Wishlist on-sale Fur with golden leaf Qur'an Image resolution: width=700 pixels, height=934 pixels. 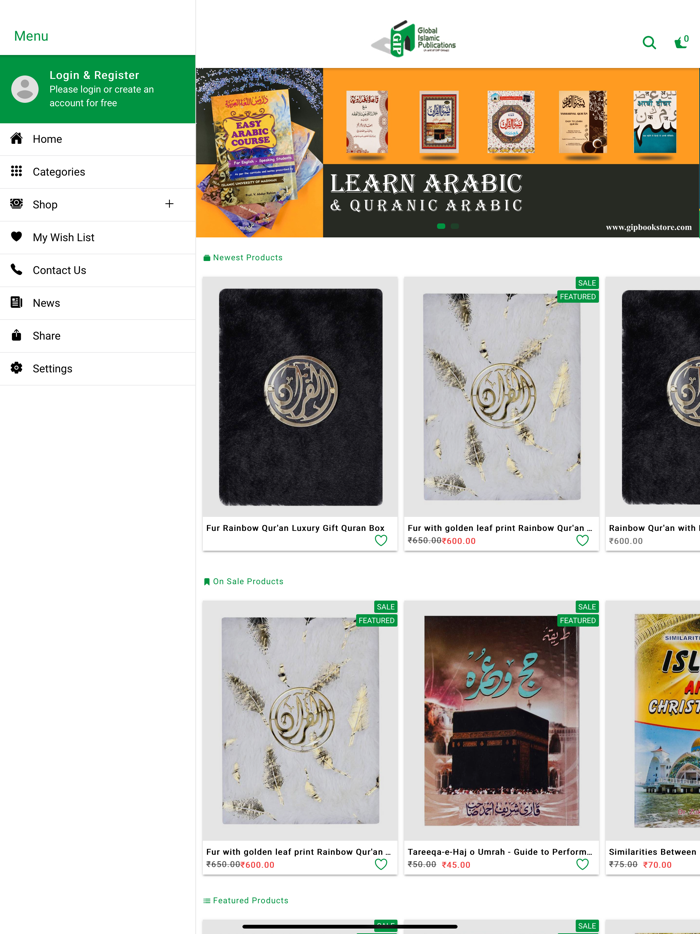381,864
